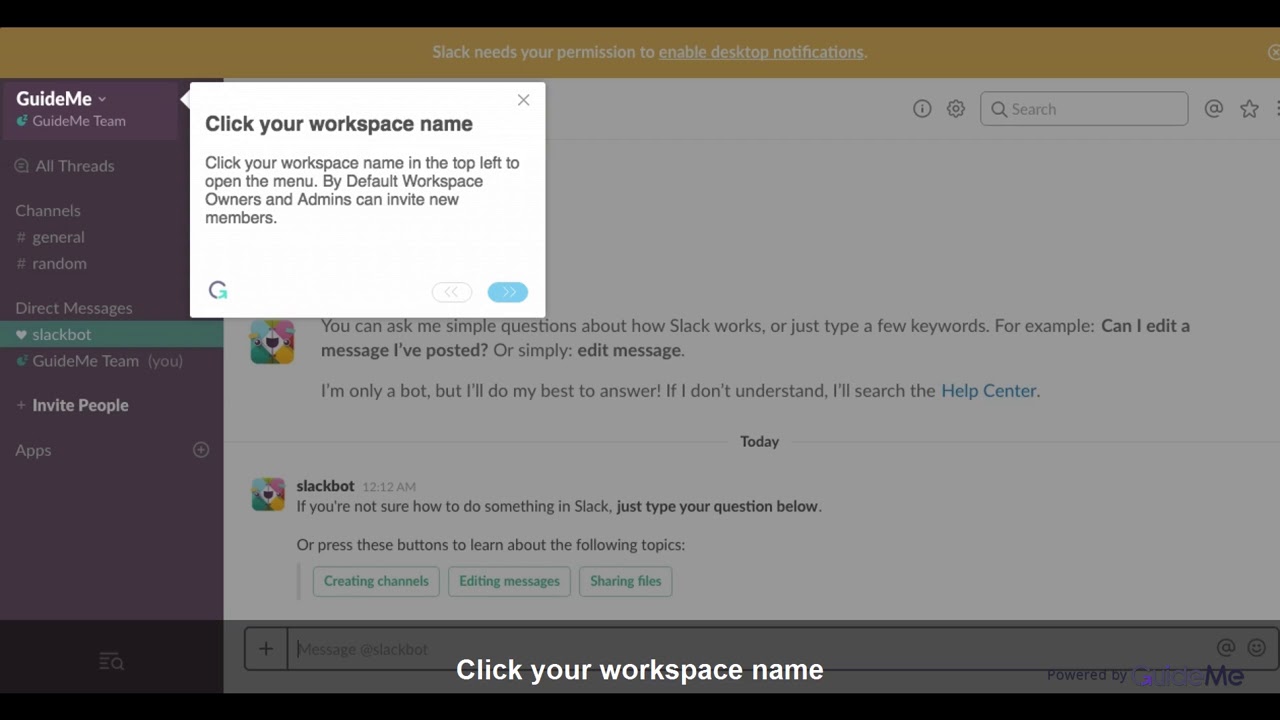The image size is (1280, 720).
Task: Click GuideMe Team user status line
Action: click(x=71, y=121)
